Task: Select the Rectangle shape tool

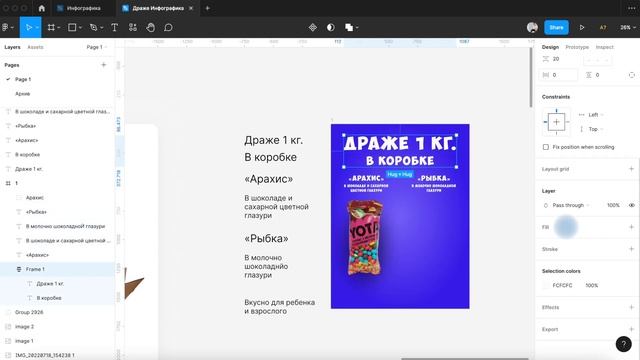Action: (72, 27)
